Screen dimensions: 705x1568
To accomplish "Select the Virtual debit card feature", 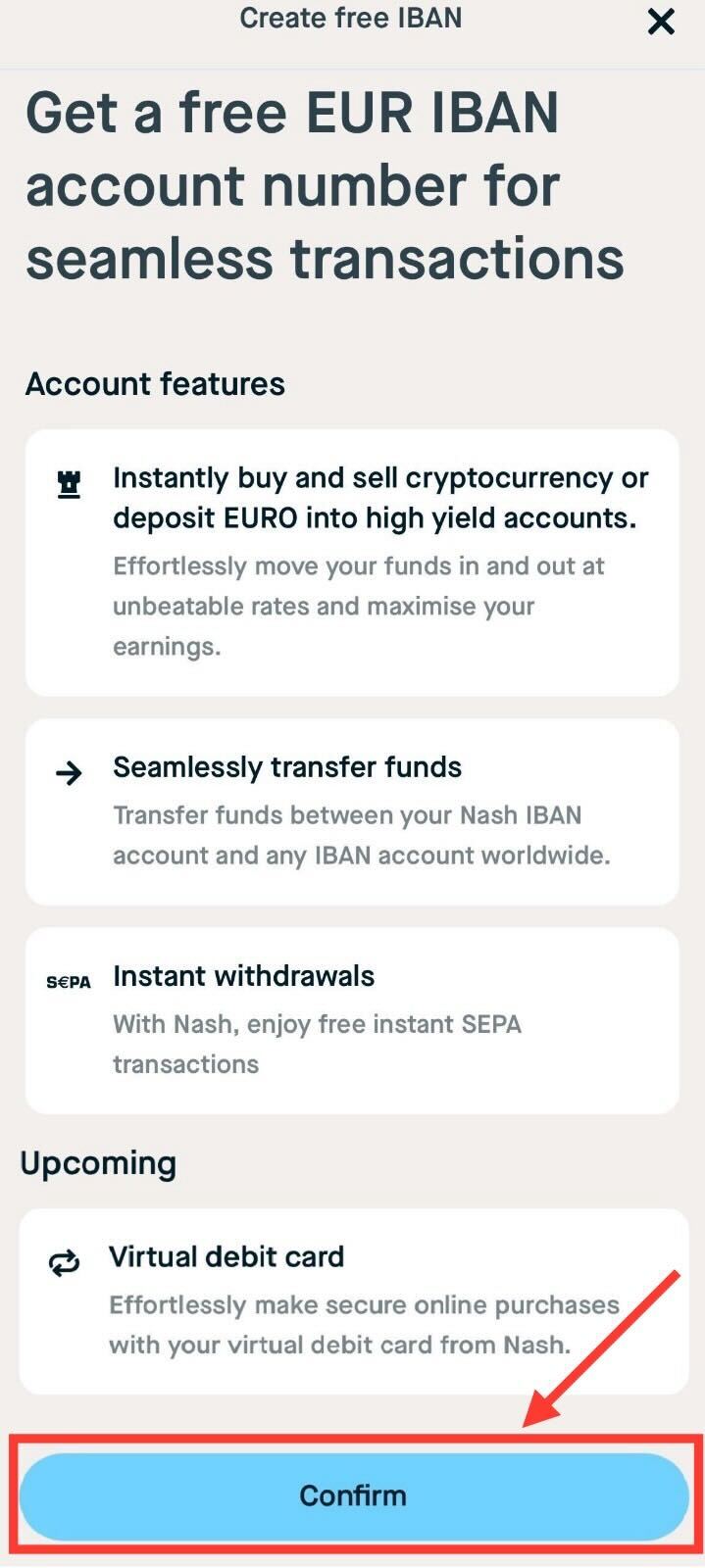I will [354, 1301].
